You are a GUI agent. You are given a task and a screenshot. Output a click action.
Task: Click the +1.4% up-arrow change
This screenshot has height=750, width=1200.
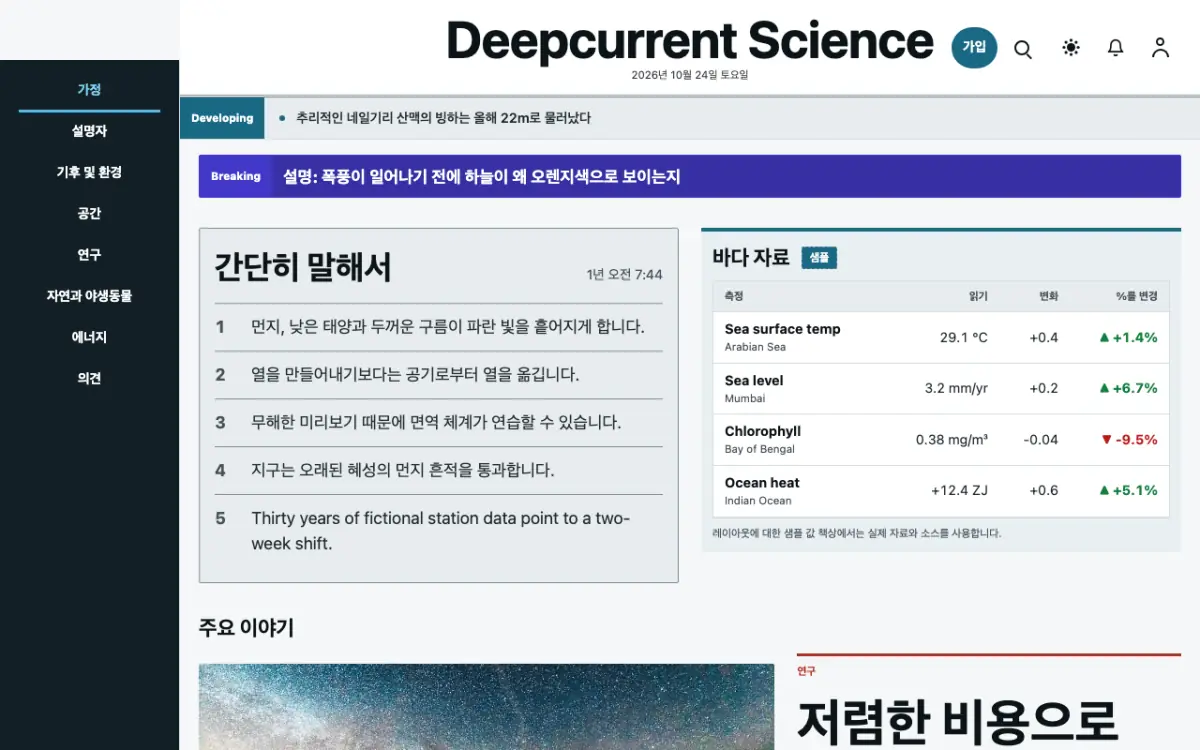[1128, 338]
